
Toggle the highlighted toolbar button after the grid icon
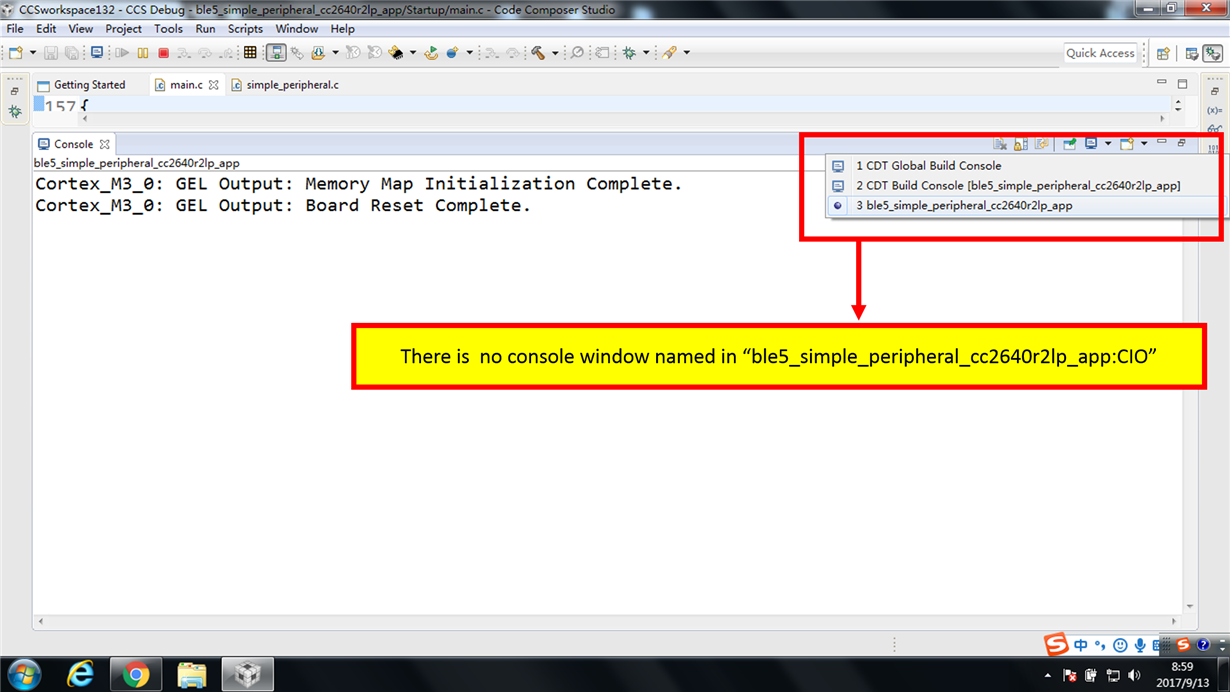pos(277,53)
